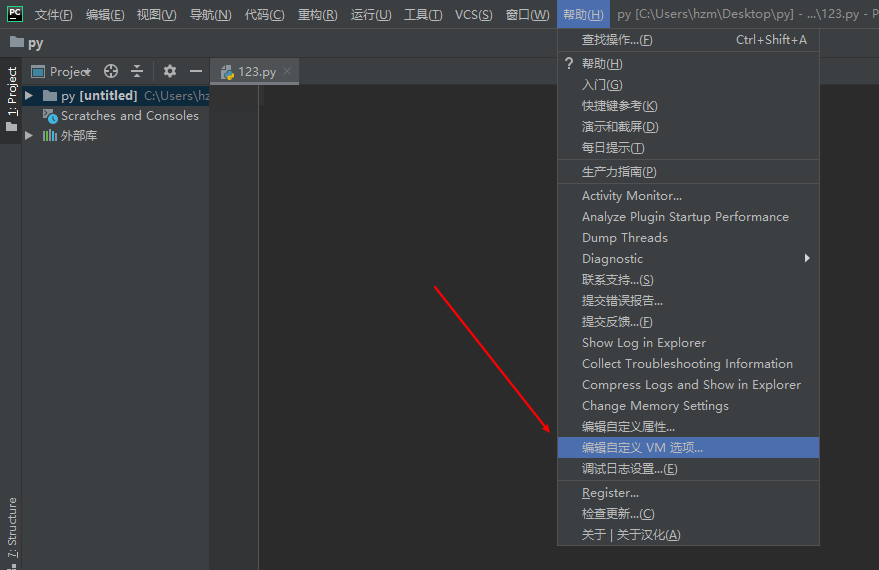Select Change Memory Settings

click(688, 406)
